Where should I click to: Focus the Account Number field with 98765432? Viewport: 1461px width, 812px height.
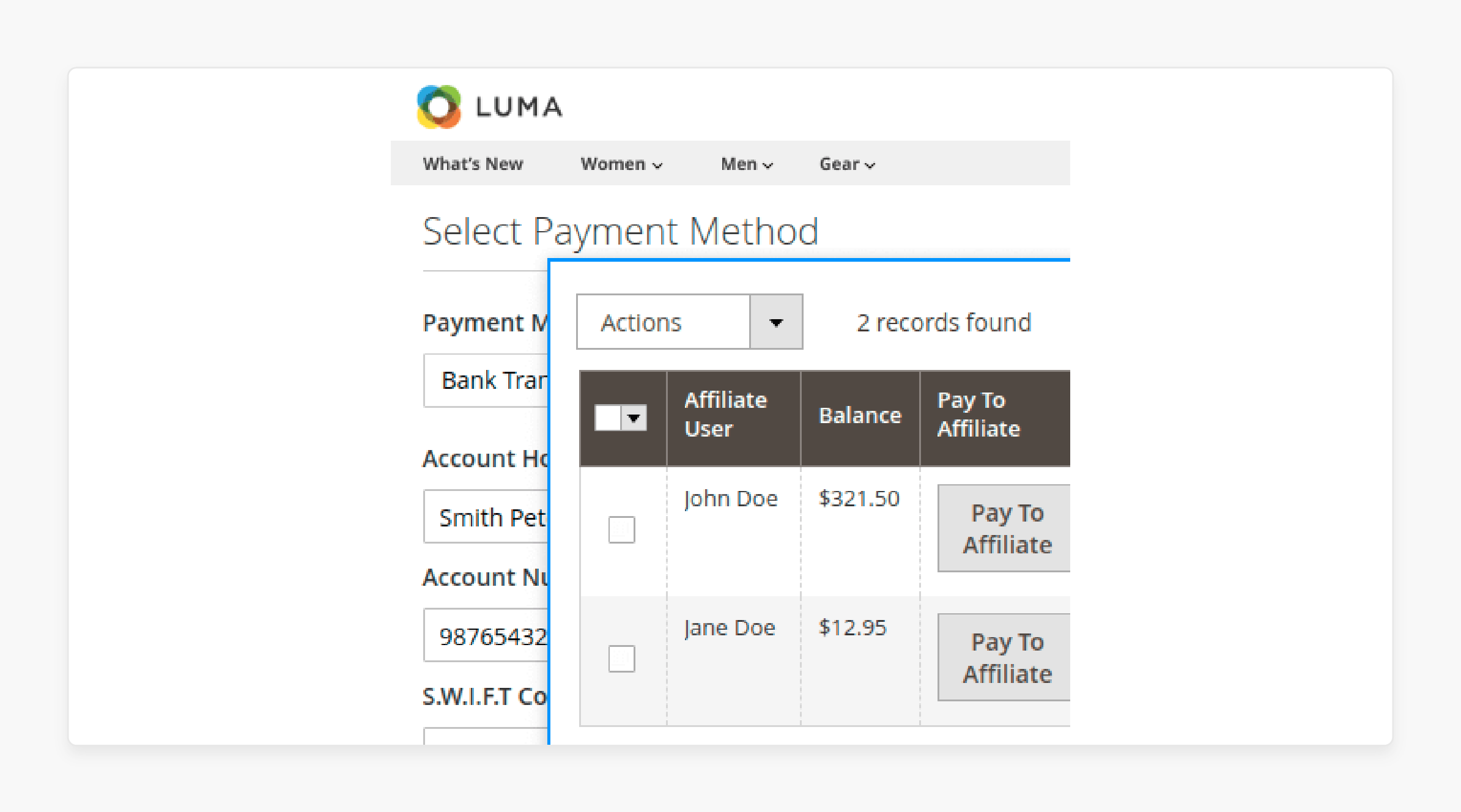pos(486,635)
